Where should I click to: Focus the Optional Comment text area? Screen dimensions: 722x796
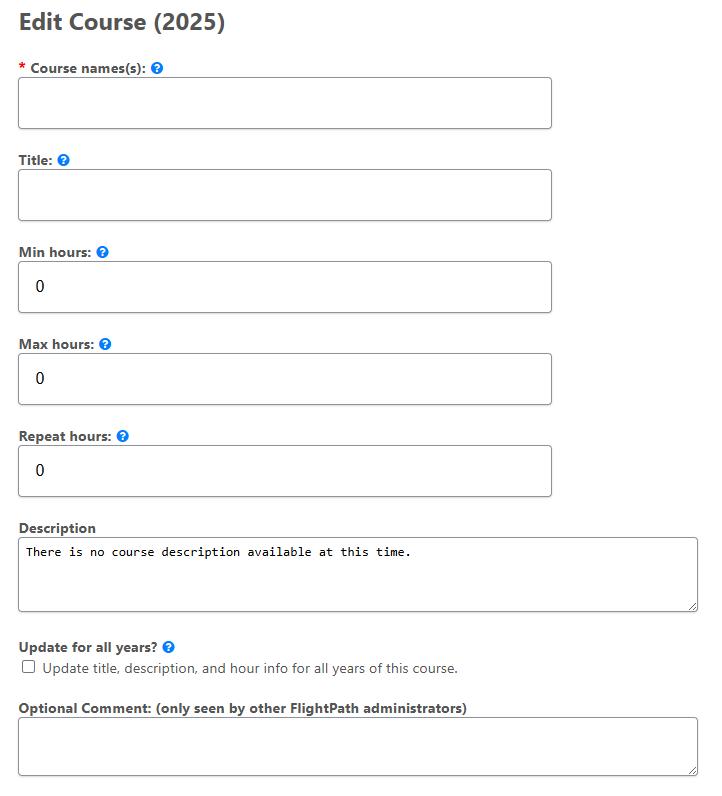(357, 746)
